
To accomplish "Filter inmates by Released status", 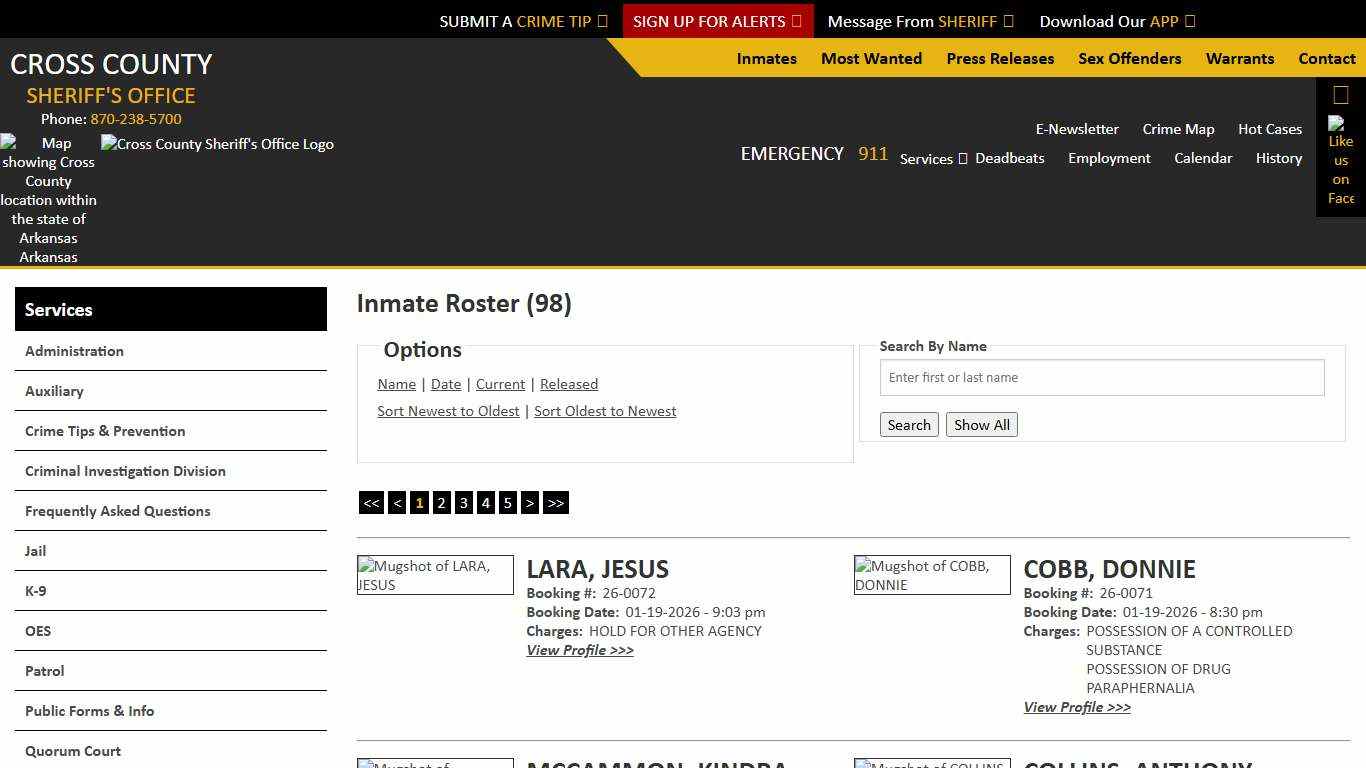I will [569, 384].
